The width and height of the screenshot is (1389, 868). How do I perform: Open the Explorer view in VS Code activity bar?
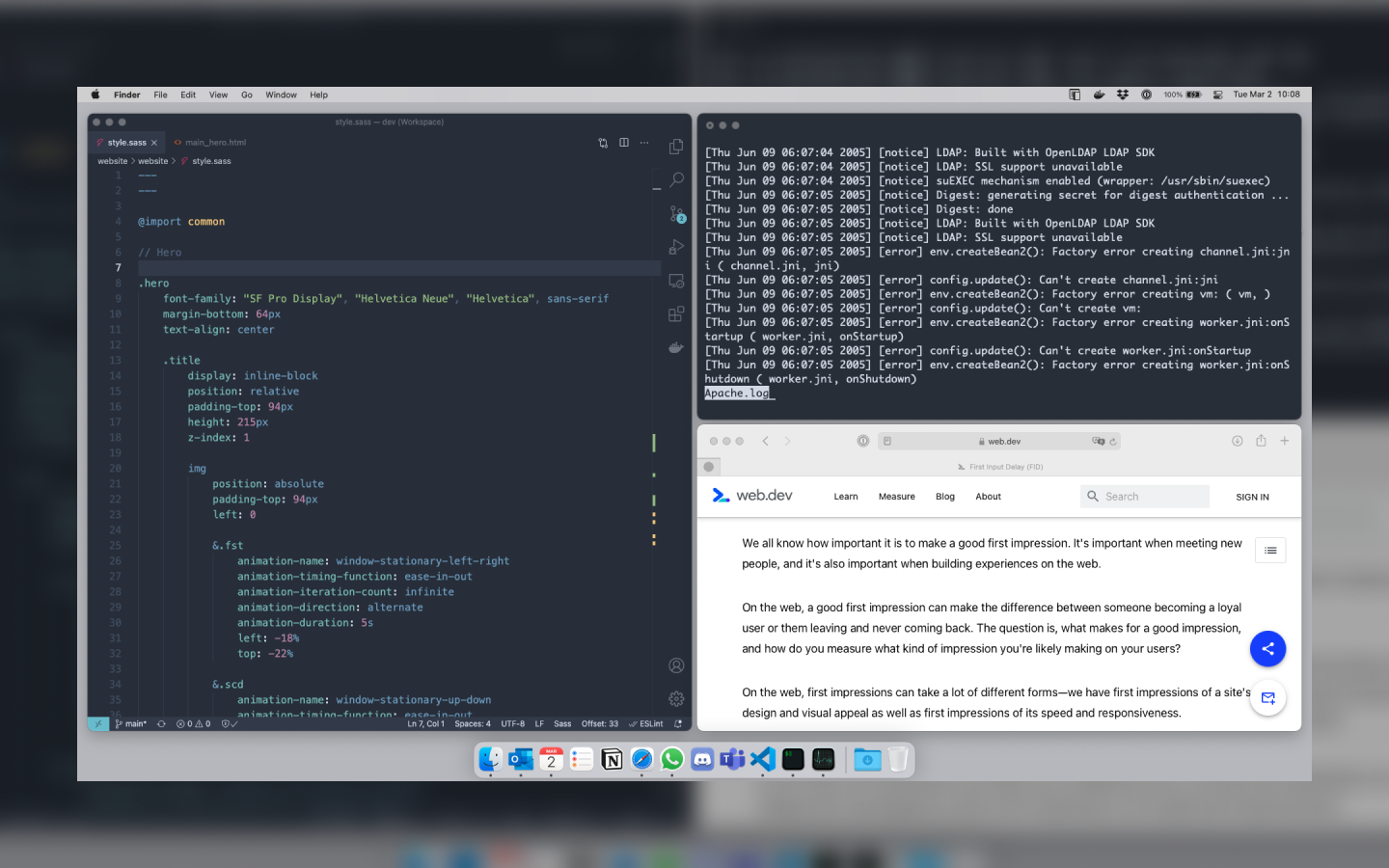[x=676, y=147]
